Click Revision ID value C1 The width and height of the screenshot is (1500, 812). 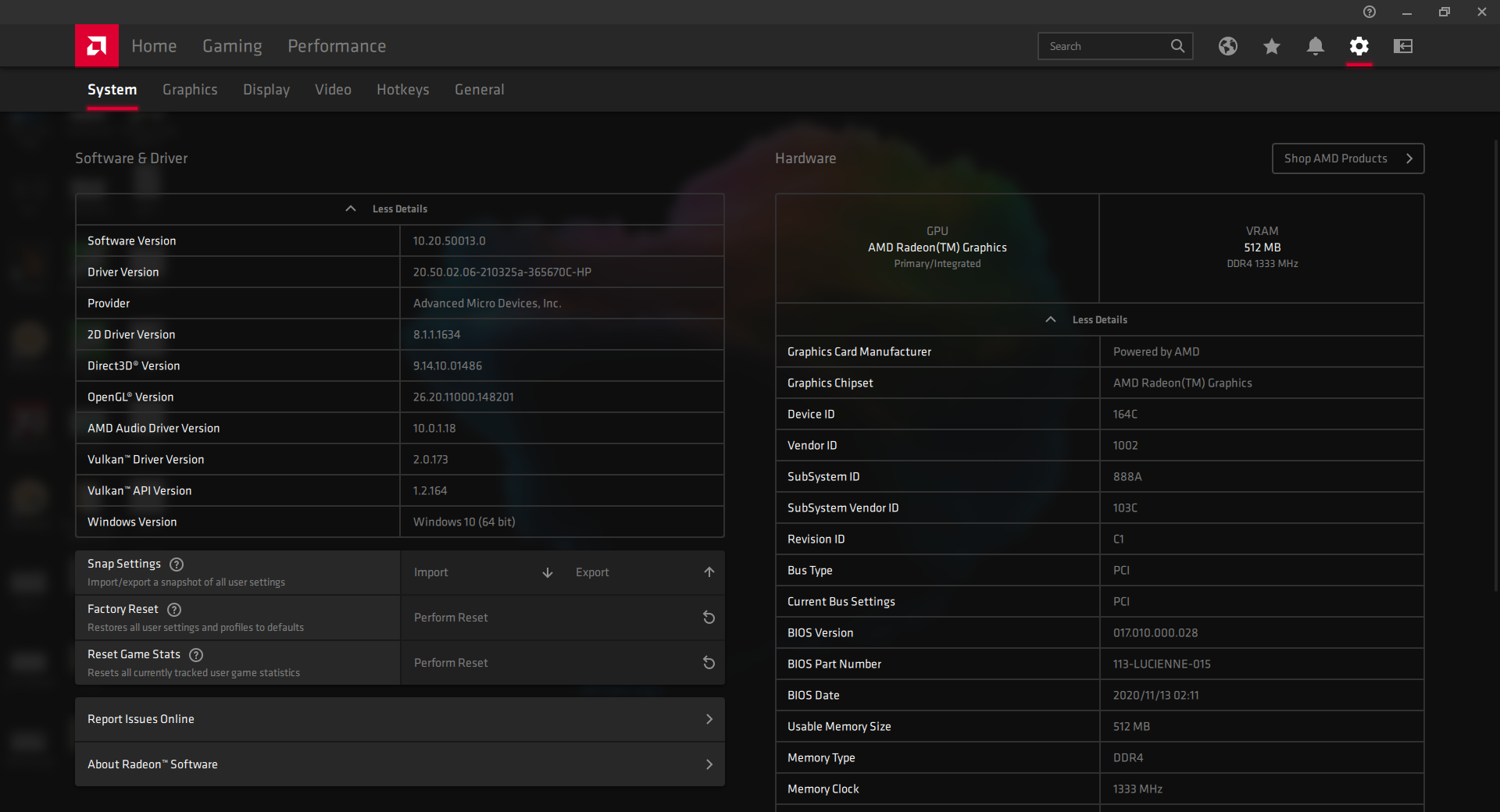tap(1119, 540)
